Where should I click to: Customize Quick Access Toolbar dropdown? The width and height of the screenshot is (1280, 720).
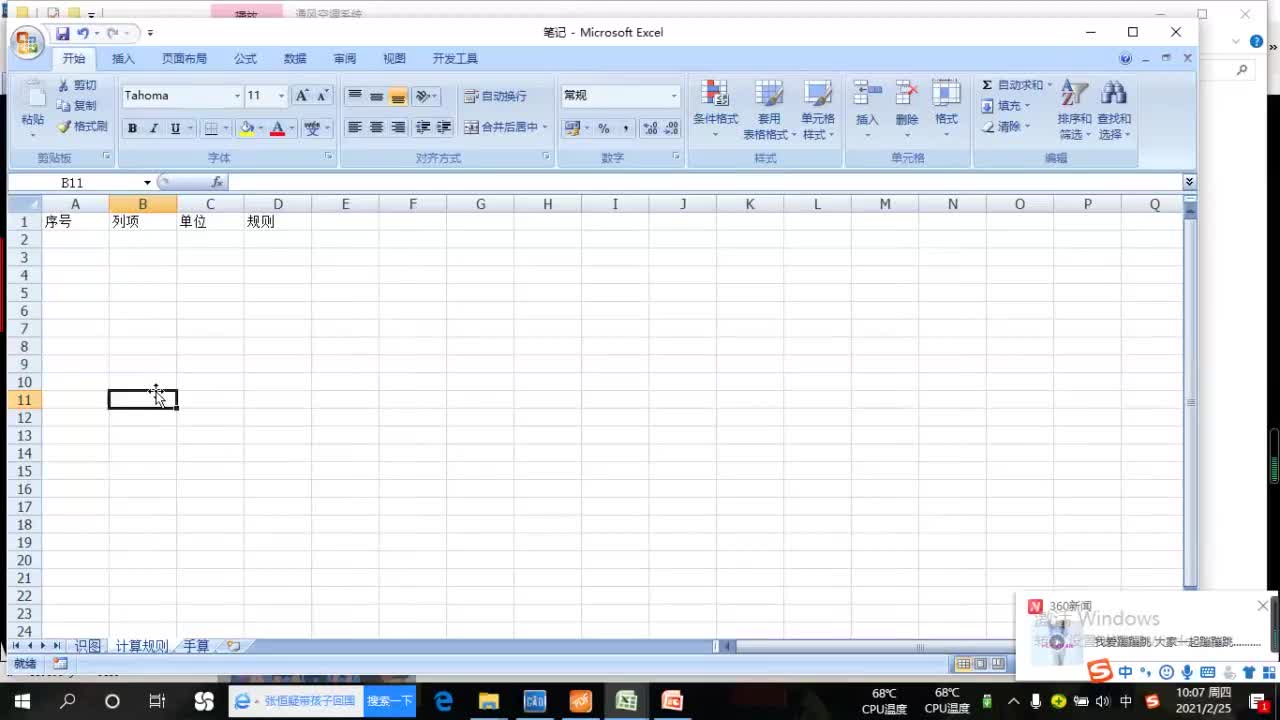point(150,33)
